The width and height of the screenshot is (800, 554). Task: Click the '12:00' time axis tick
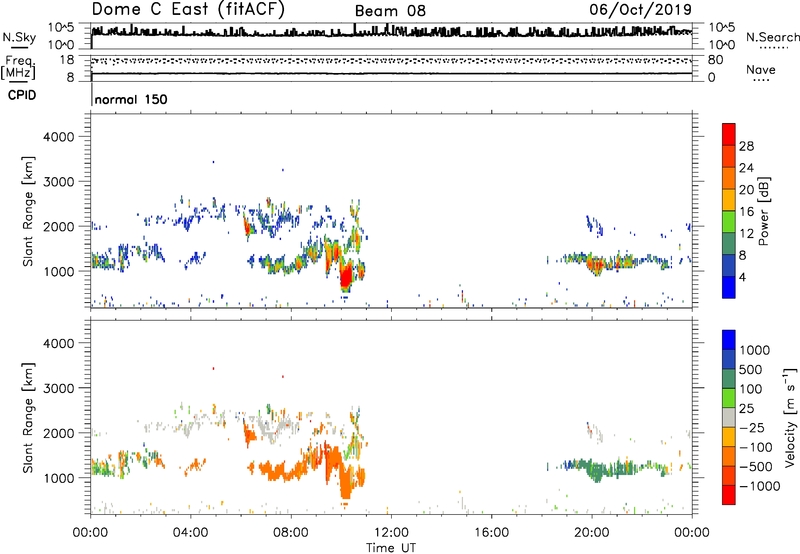tap(391, 533)
